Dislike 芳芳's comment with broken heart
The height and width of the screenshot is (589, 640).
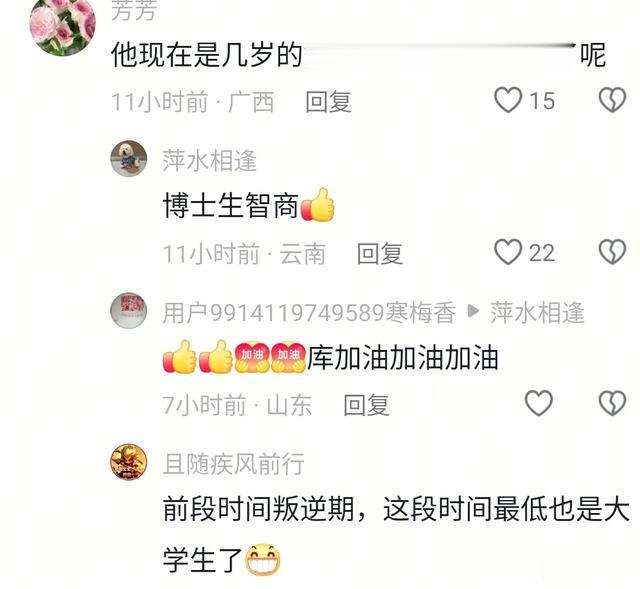(x=612, y=100)
